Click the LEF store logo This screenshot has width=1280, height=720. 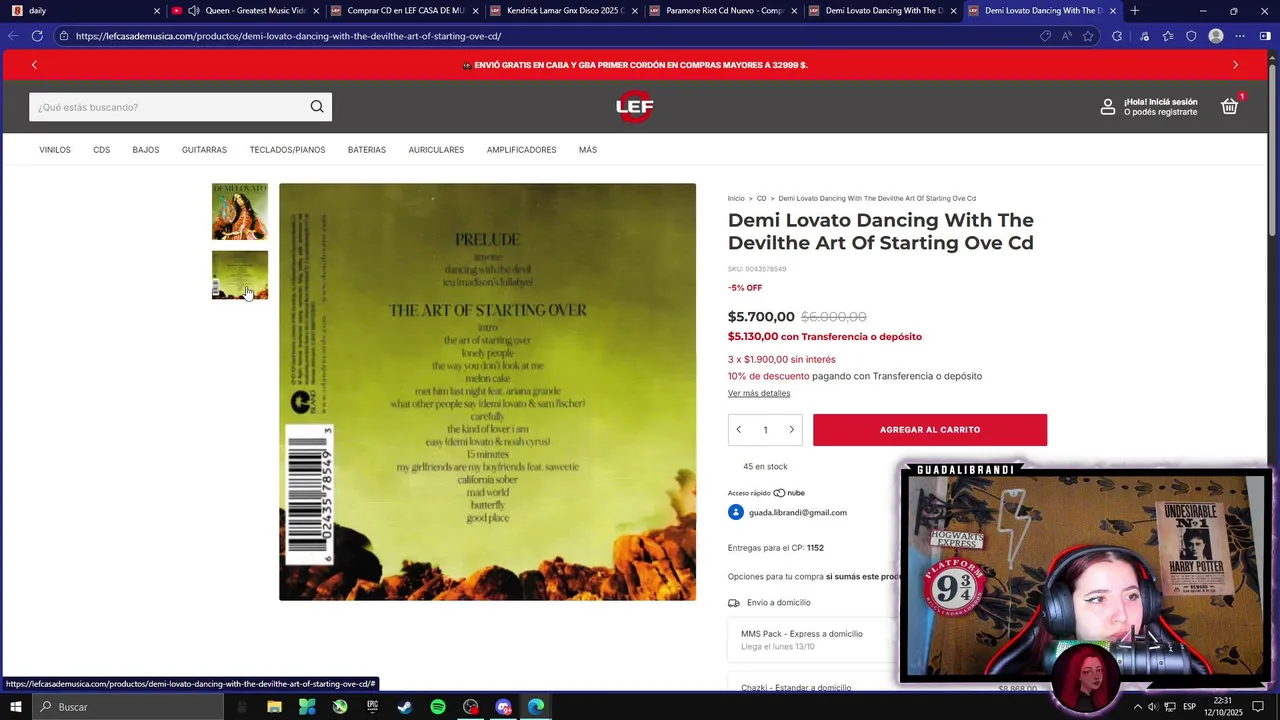(x=635, y=107)
